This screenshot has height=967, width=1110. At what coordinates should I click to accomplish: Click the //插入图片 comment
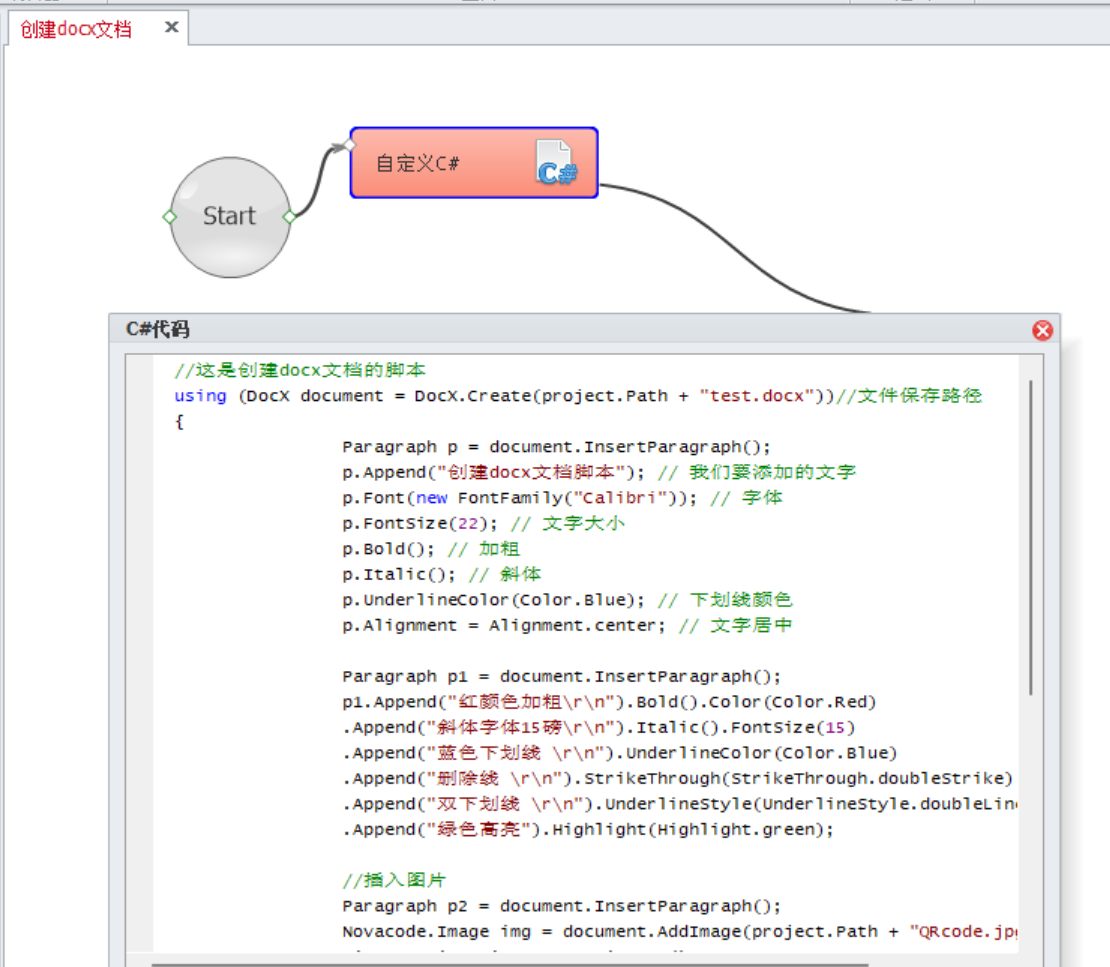click(x=394, y=880)
